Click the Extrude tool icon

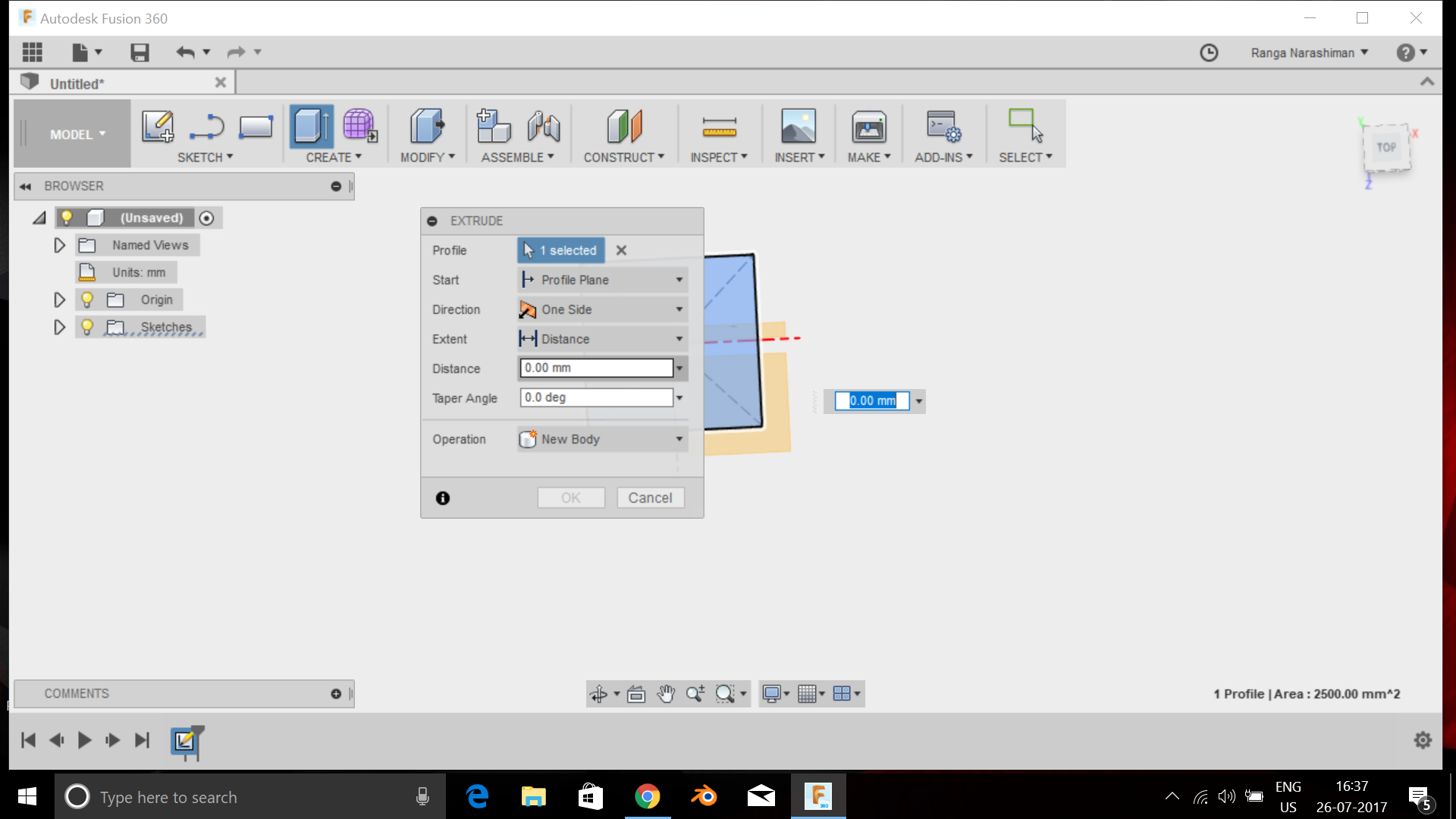(312, 126)
